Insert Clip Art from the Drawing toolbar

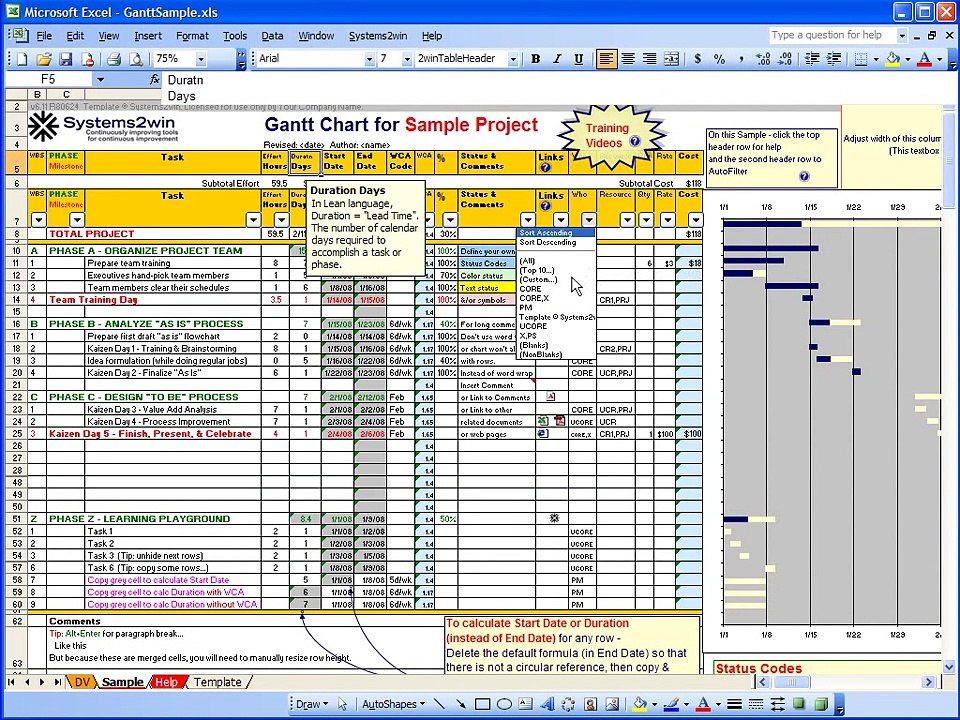pyautogui.click(x=590, y=704)
